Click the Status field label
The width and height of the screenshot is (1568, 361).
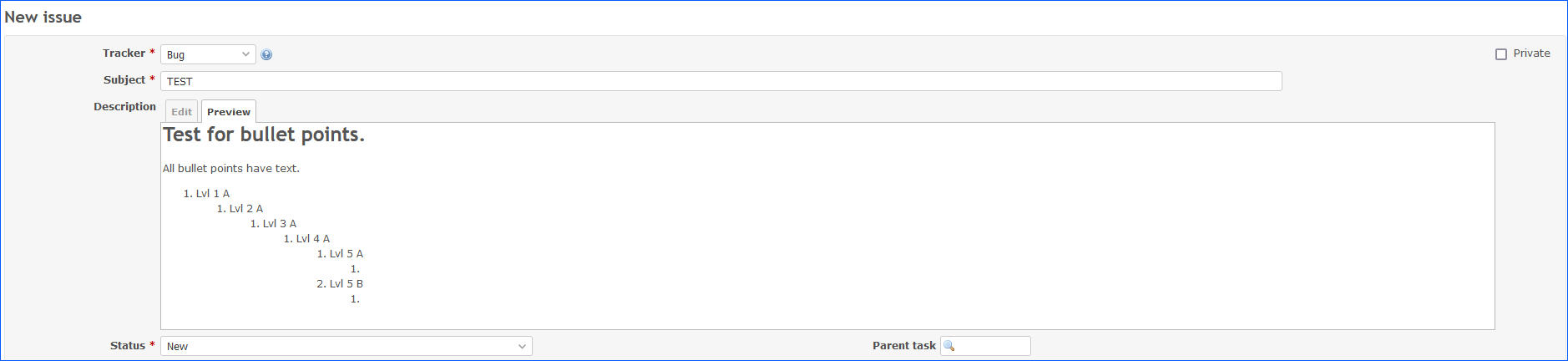click(128, 346)
